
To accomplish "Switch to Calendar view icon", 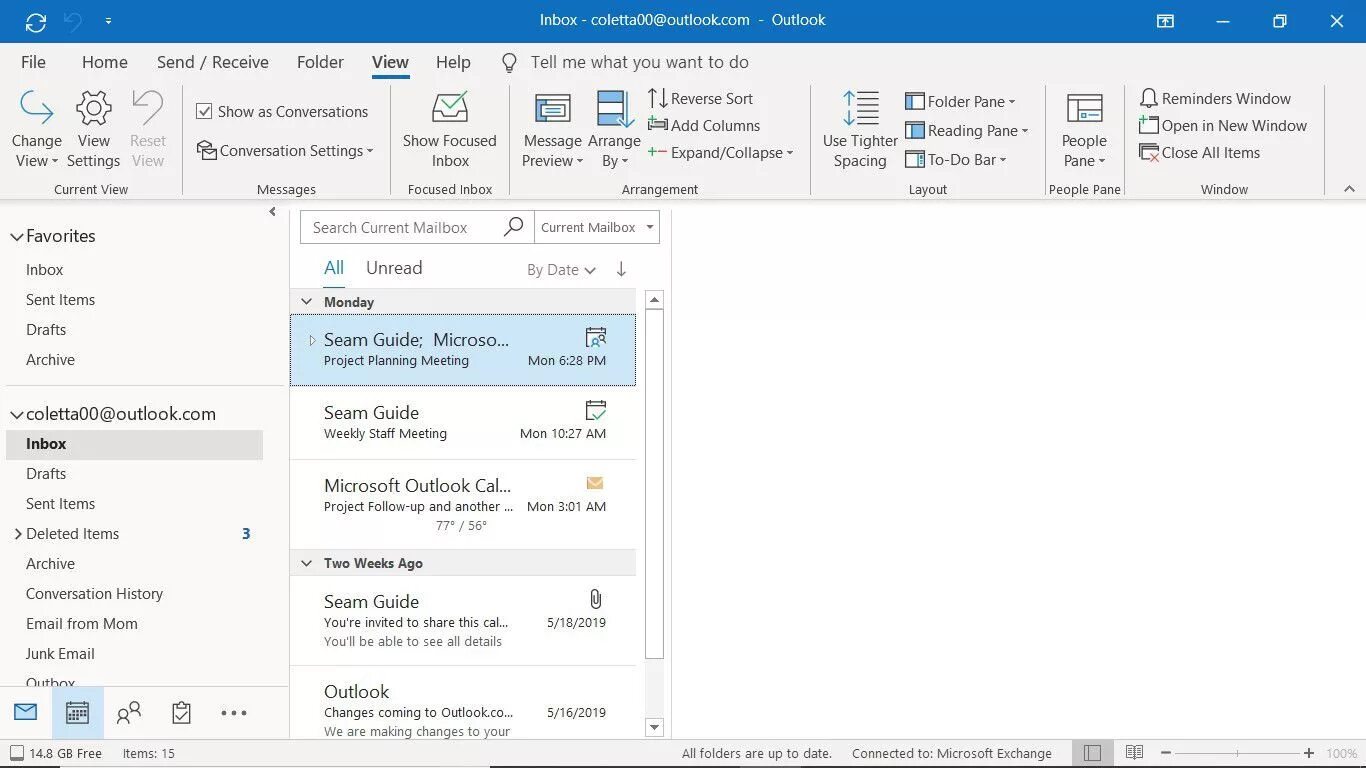I will click(x=77, y=712).
